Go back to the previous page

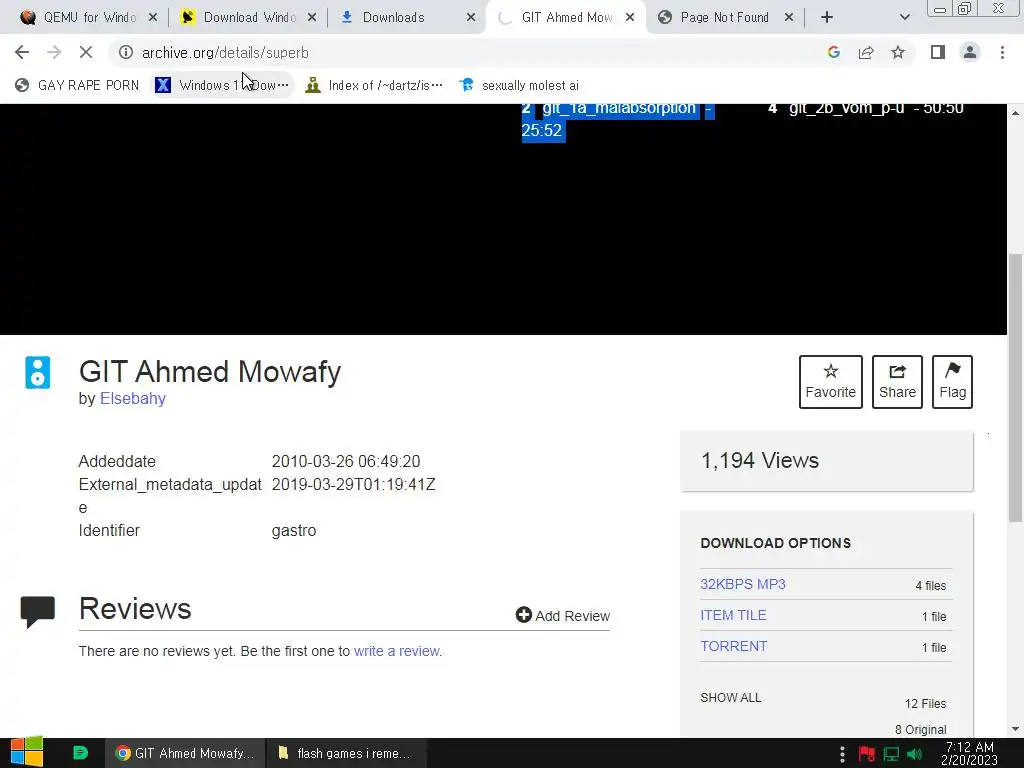[x=22, y=52]
